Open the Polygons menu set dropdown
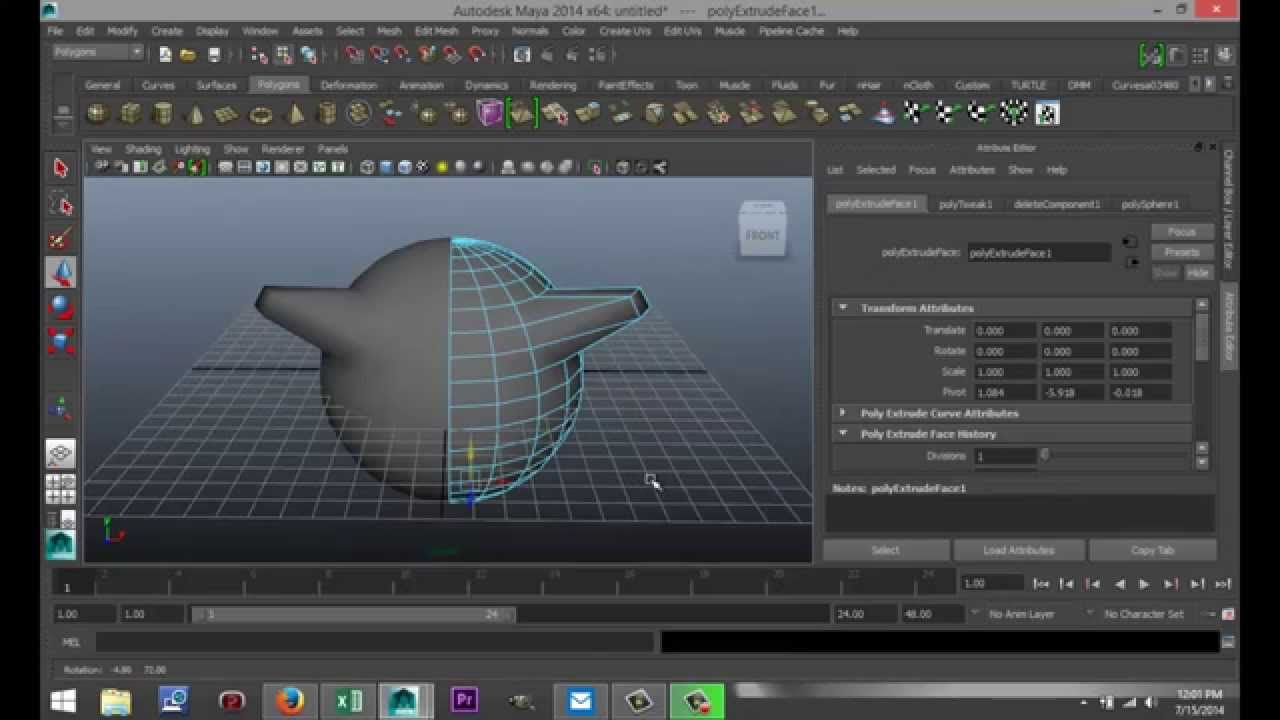Image resolution: width=1280 pixels, height=720 pixels. [x=97, y=52]
